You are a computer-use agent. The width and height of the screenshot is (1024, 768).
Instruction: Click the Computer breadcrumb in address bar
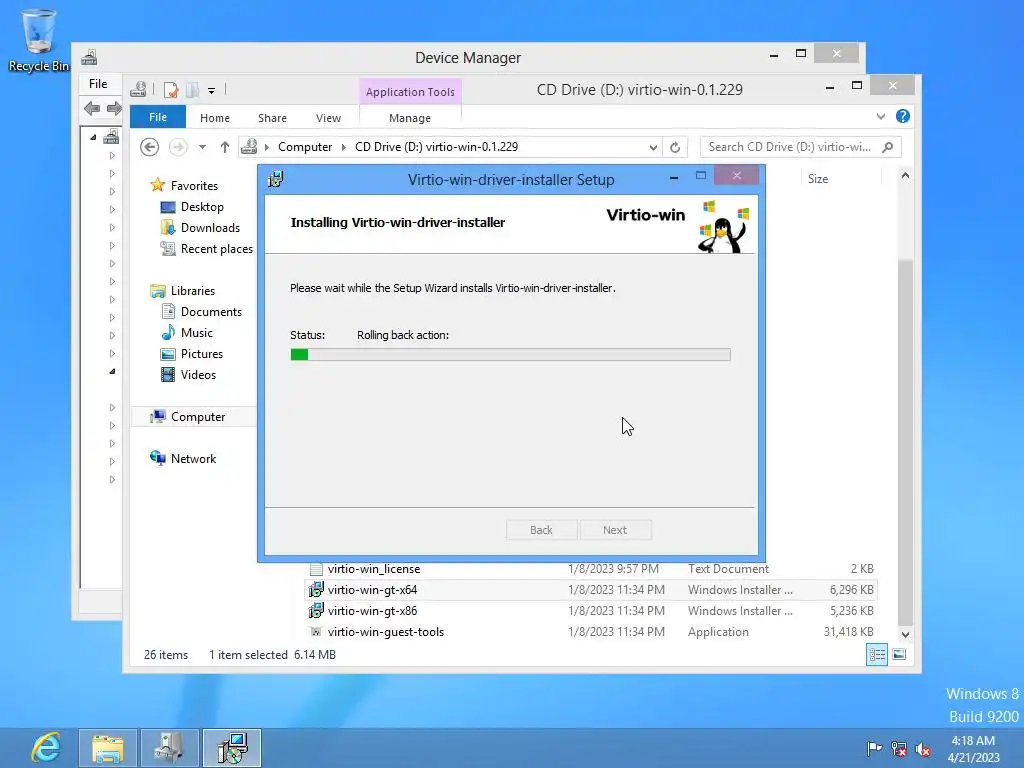coord(305,147)
